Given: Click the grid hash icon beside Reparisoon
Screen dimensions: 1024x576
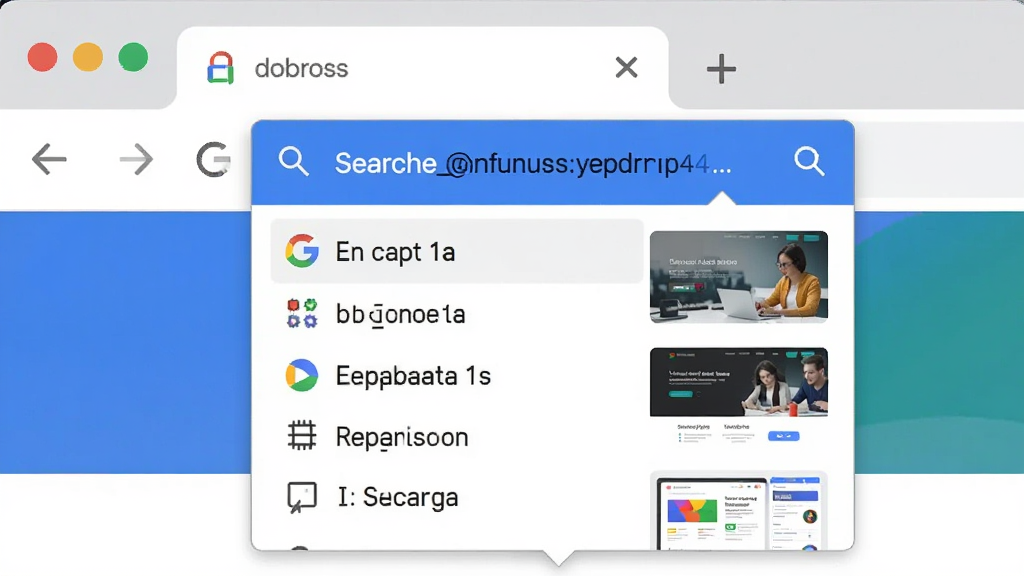Looking at the screenshot, I should pyautogui.click(x=302, y=436).
